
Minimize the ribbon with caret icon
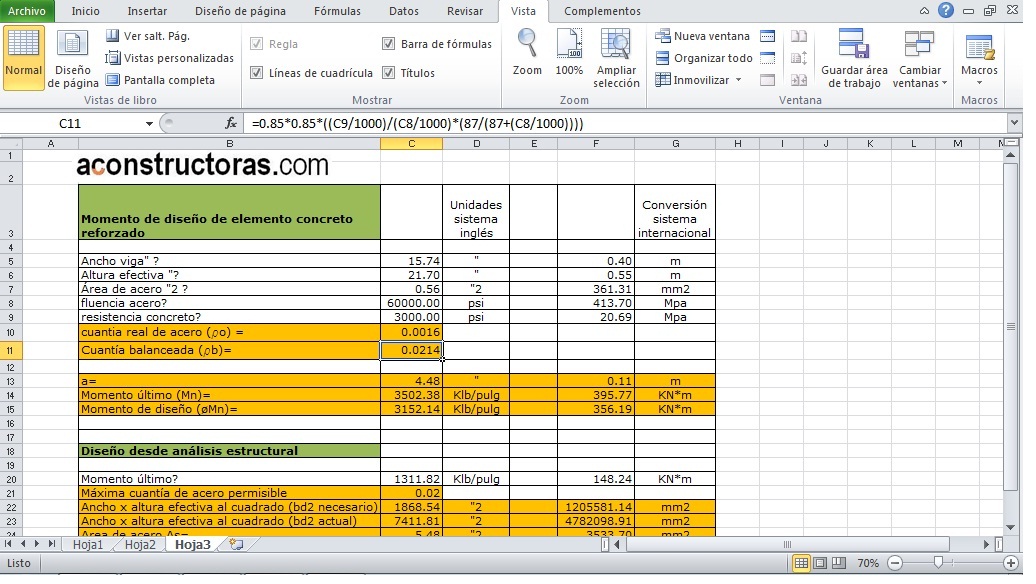click(x=924, y=11)
